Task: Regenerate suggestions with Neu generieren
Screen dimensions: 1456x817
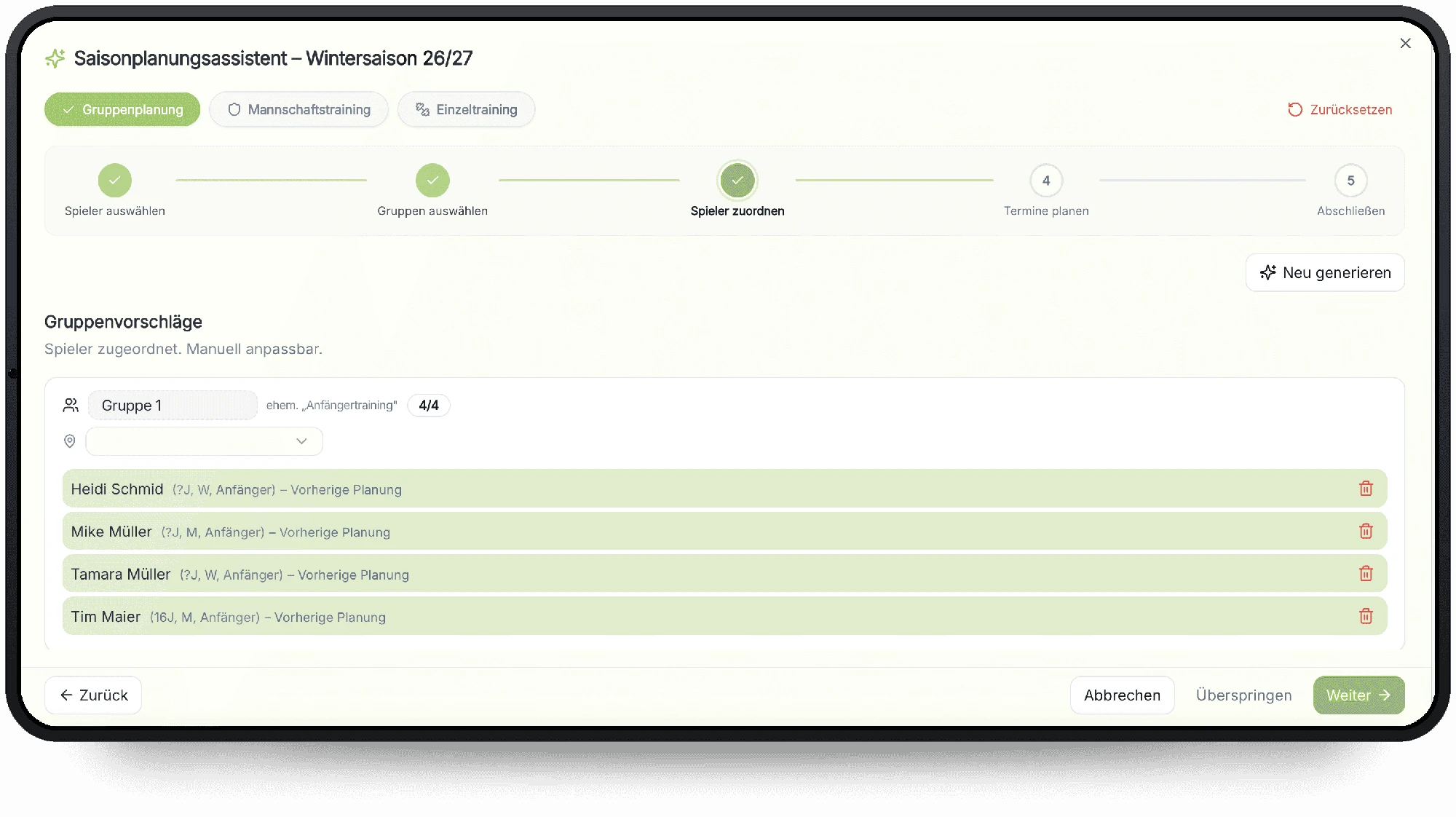Action: click(1325, 272)
